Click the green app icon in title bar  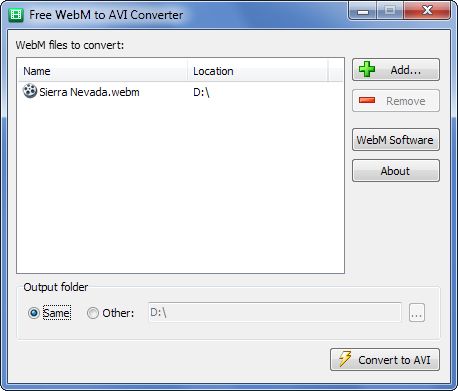16,15
